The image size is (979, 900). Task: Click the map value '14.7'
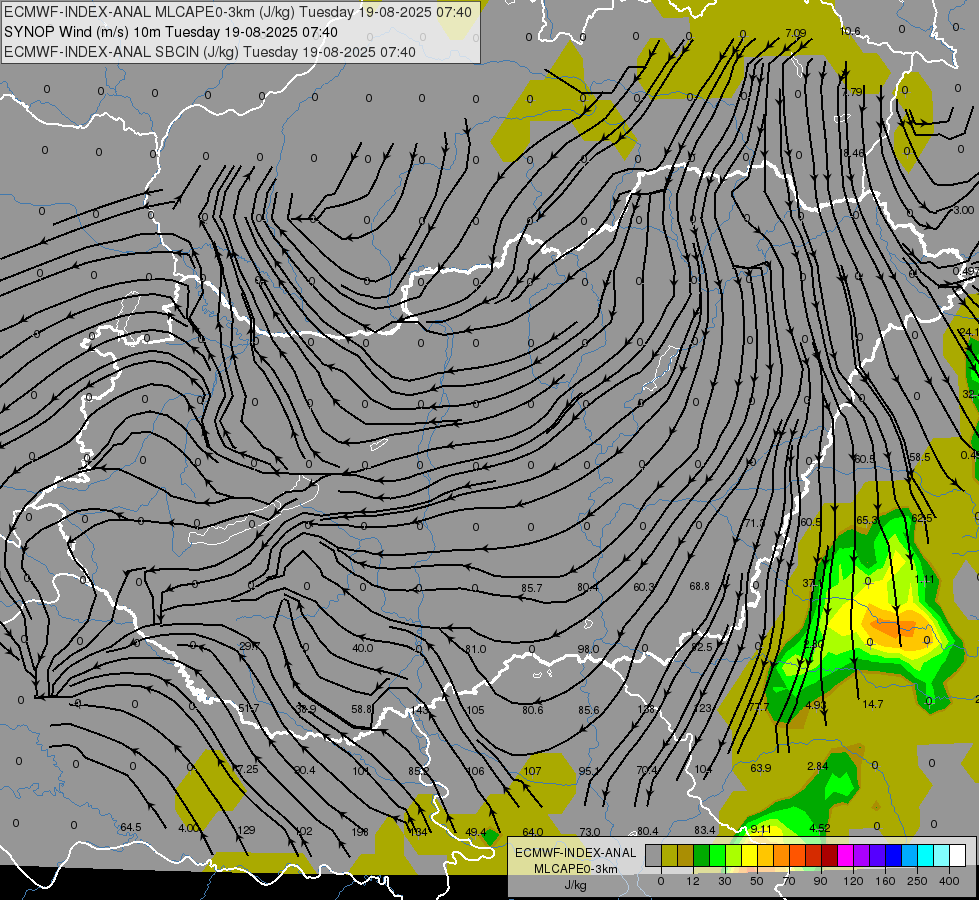(872, 704)
